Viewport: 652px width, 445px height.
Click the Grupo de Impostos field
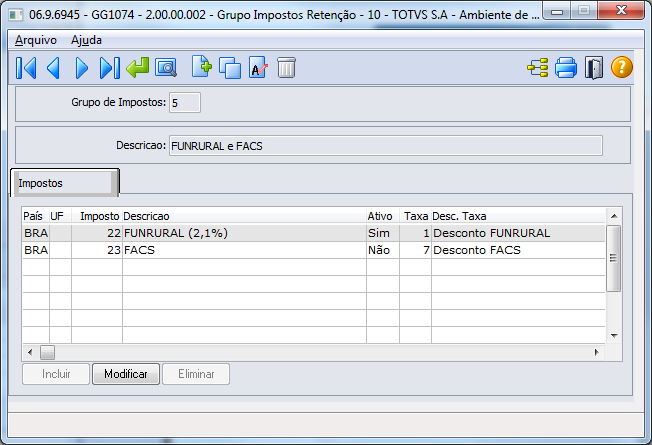click(185, 103)
